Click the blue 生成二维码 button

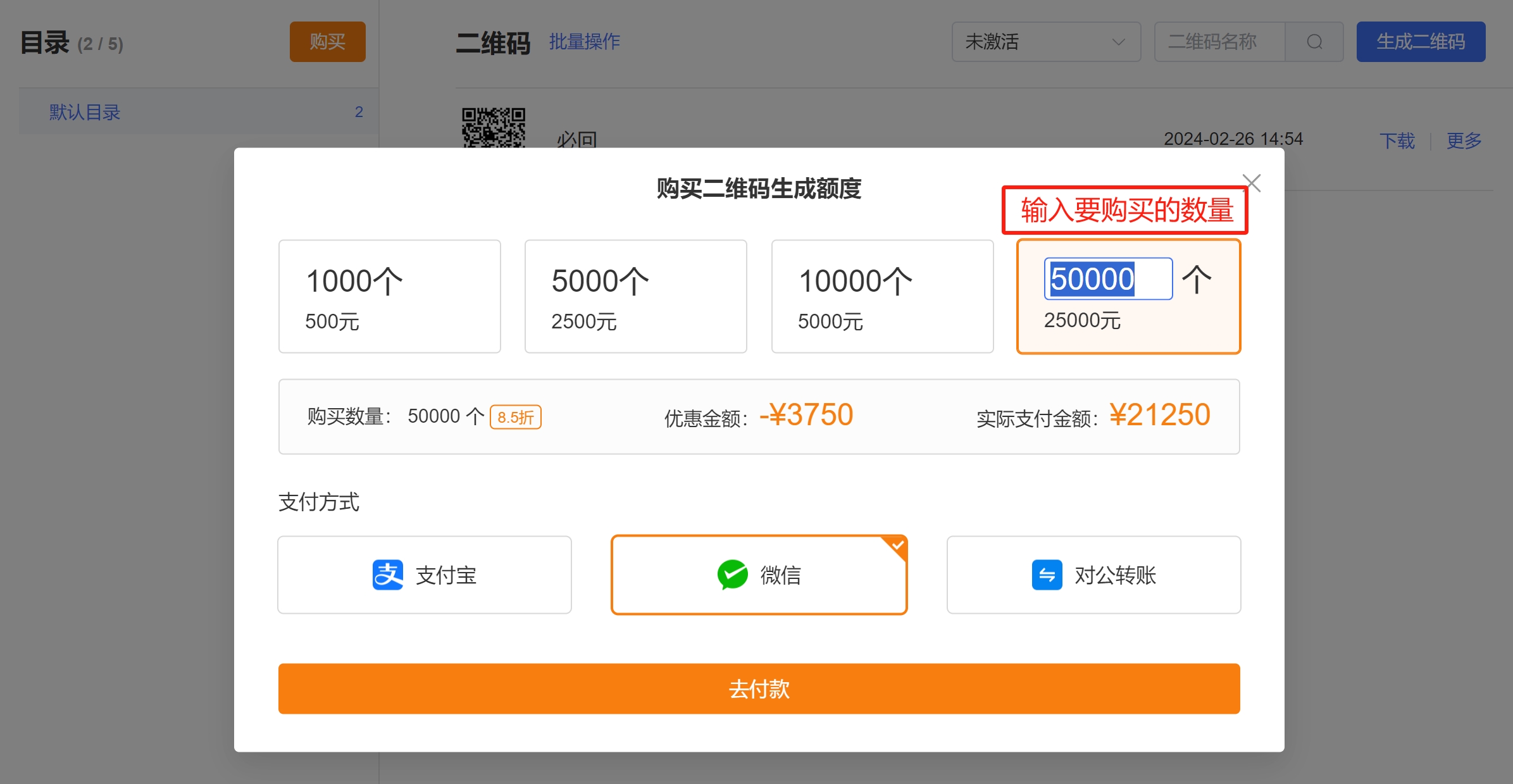tap(1420, 42)
